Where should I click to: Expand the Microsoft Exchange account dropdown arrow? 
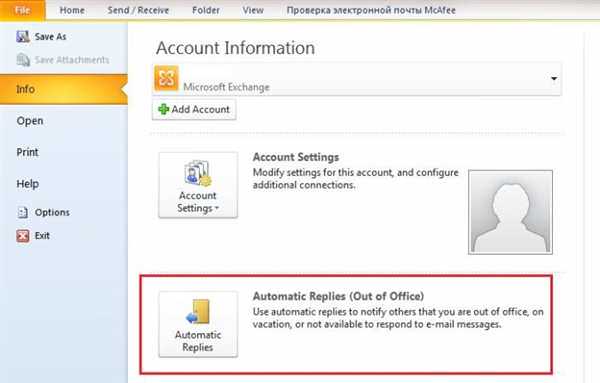pos(554,79)
